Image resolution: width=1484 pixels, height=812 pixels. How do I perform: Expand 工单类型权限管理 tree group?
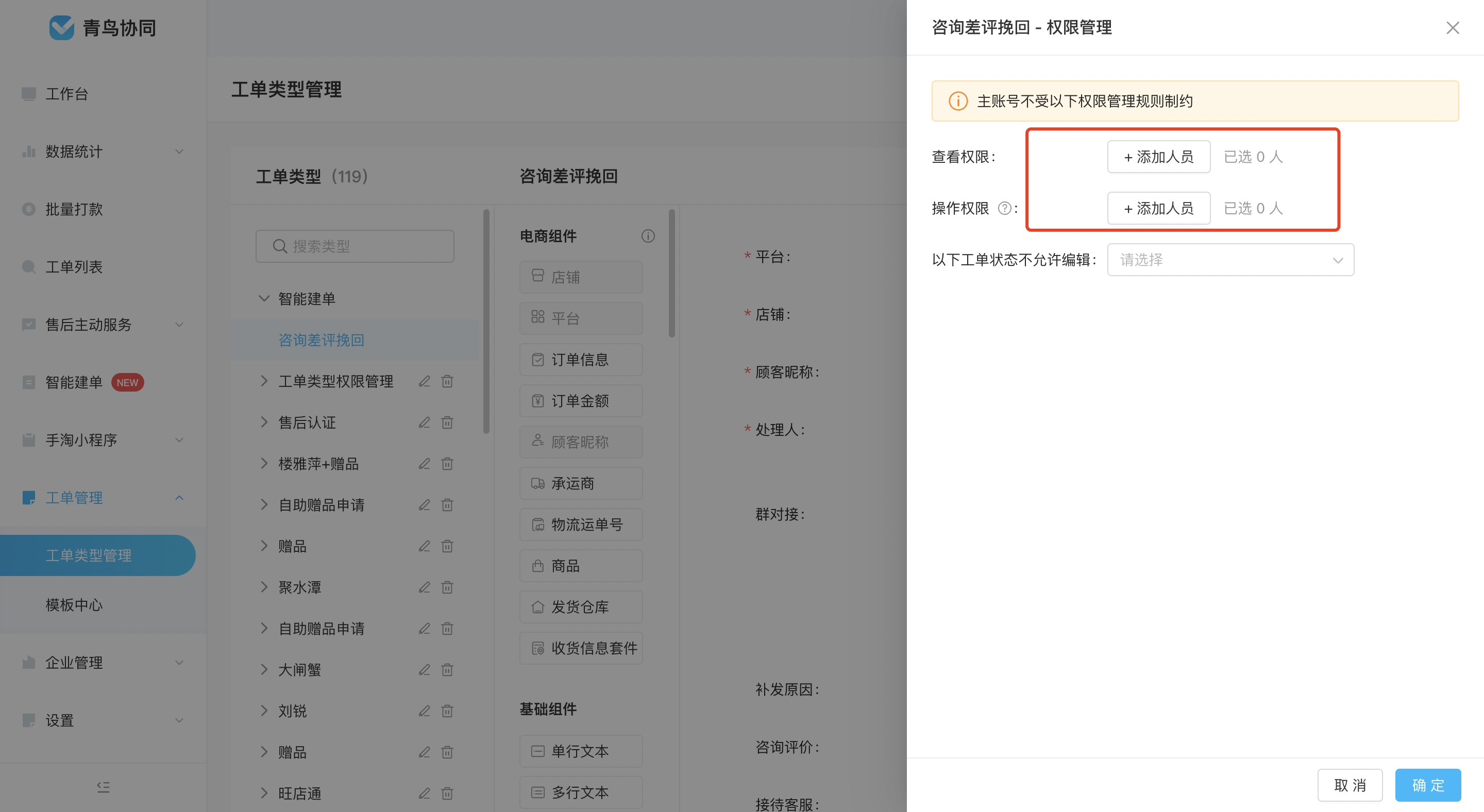coord(264,381)
